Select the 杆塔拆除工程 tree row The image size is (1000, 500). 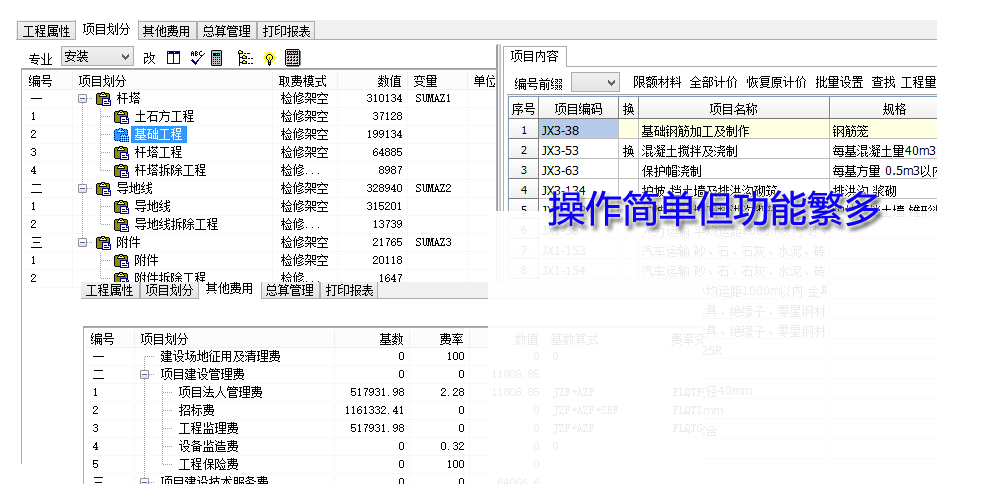(x=260, y=170)
